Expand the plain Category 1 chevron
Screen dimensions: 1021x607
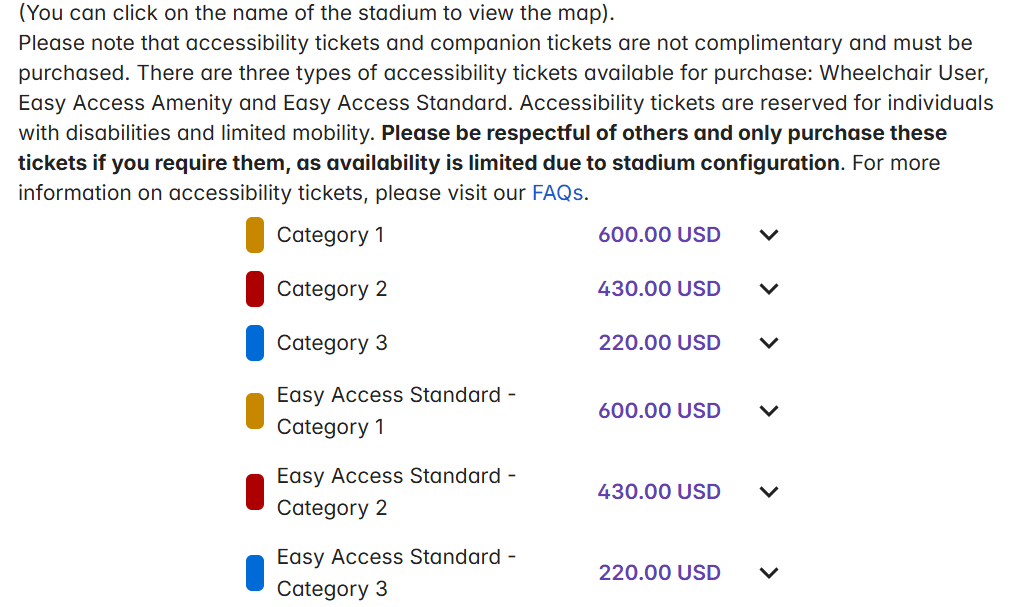(x=768, y=235)
